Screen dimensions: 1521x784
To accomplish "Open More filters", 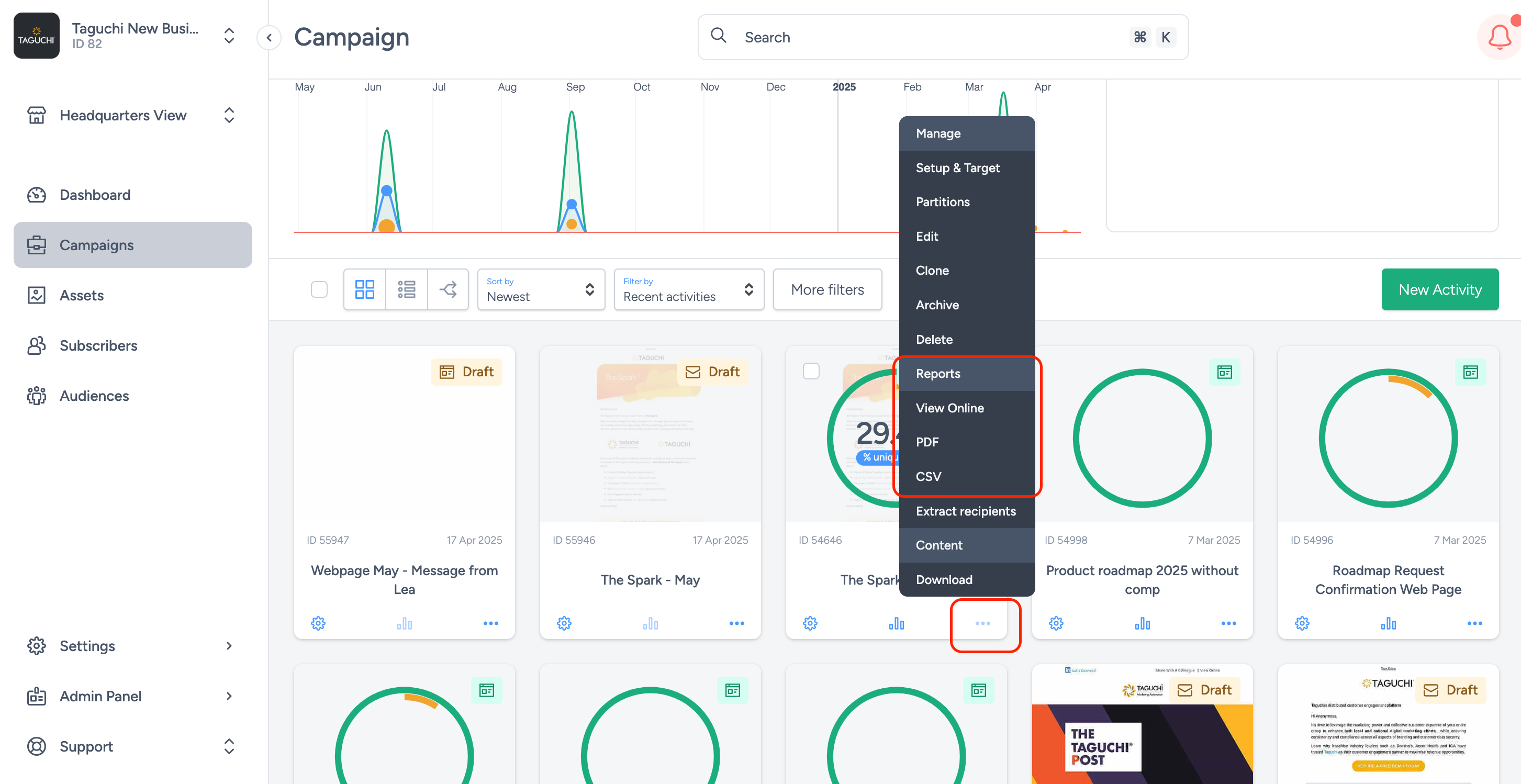I will [x=827, y=289].
